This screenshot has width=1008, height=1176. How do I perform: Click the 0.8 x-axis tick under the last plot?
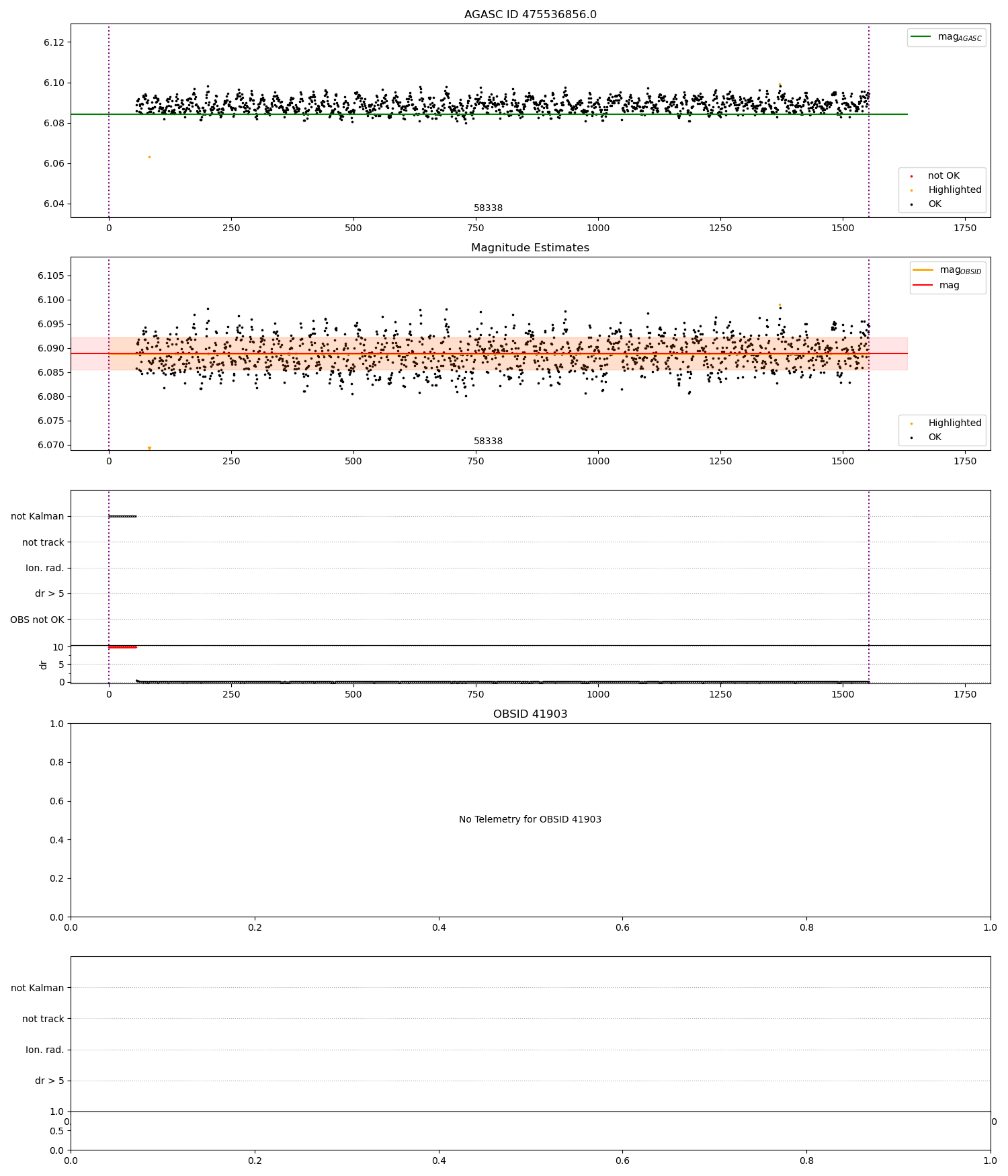click(x=806, y=1161)
